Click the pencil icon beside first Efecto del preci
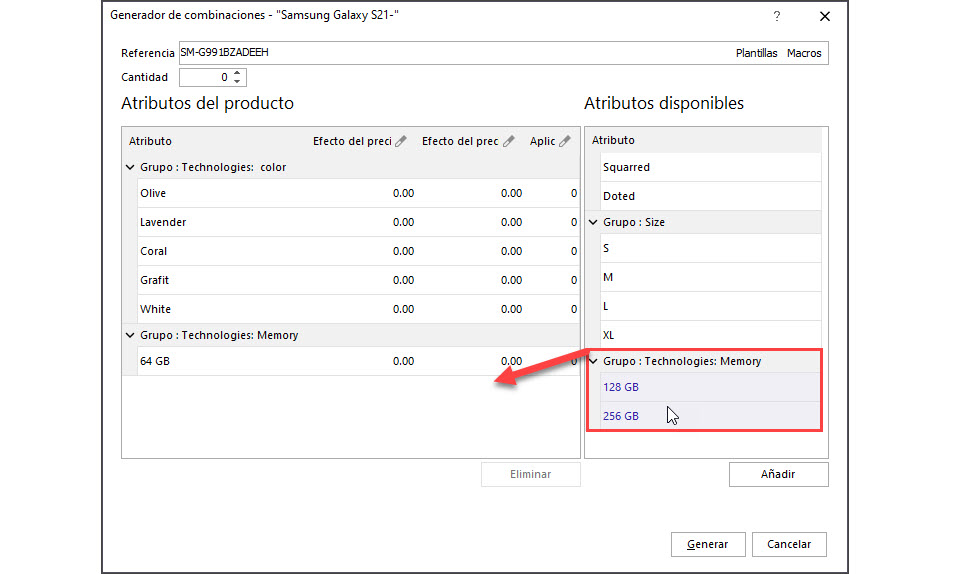Viewport: 954px width, 574px height. click(x=400, y=141)
